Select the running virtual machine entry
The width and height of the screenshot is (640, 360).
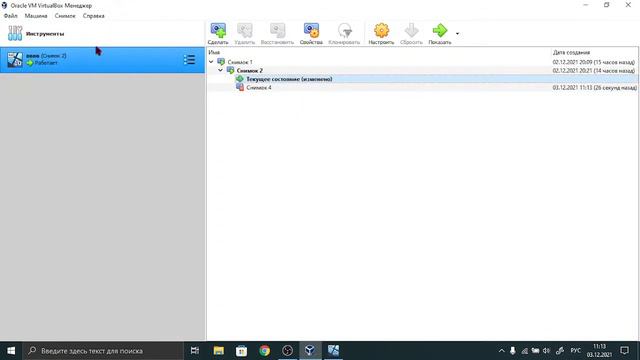(x=102, y=60)
